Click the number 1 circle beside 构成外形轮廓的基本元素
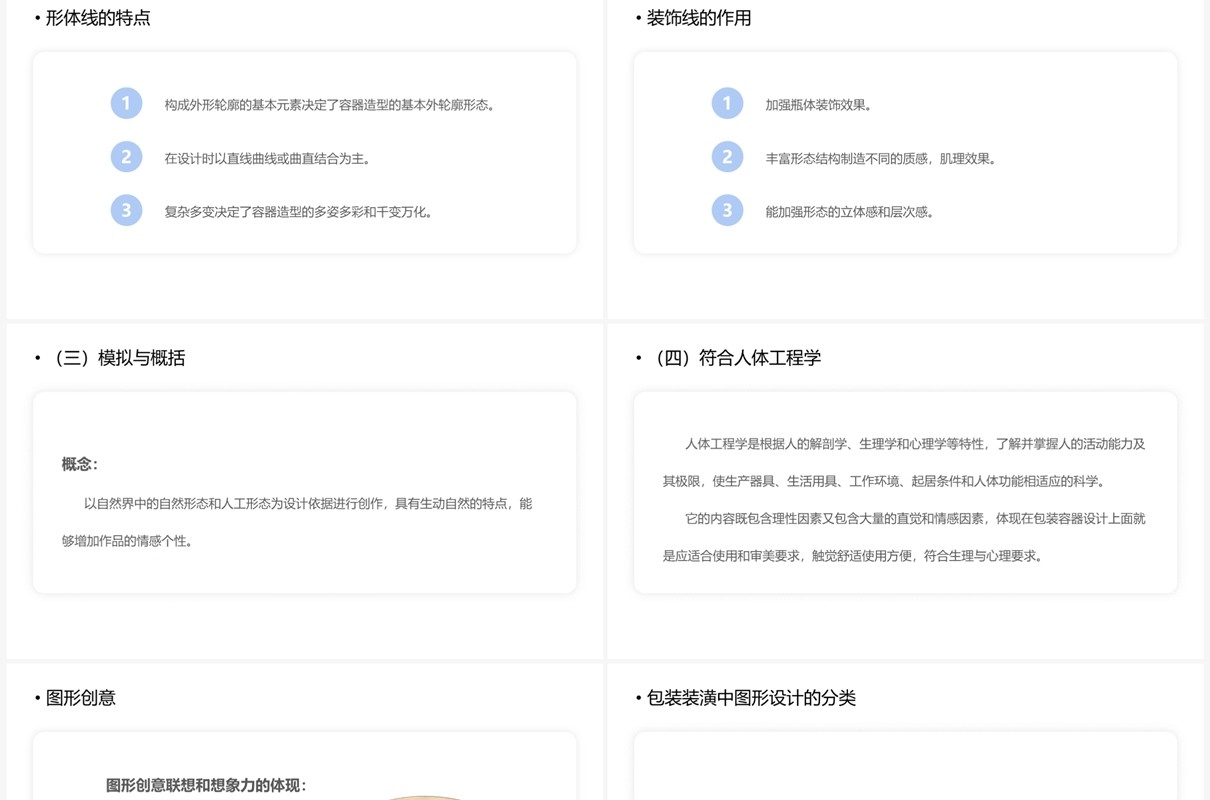Screen dimensions: 1210x800 click(126, 103)
